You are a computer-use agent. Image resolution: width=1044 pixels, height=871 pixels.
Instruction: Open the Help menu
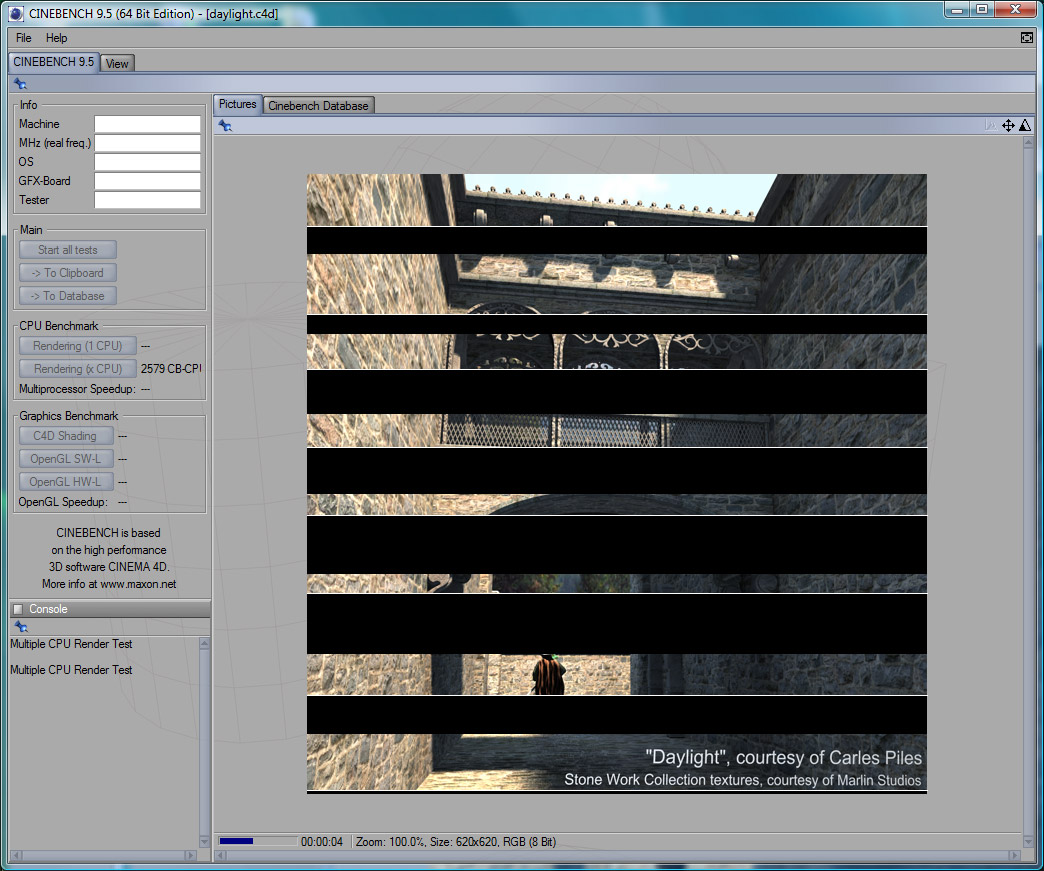click(57, 38)
